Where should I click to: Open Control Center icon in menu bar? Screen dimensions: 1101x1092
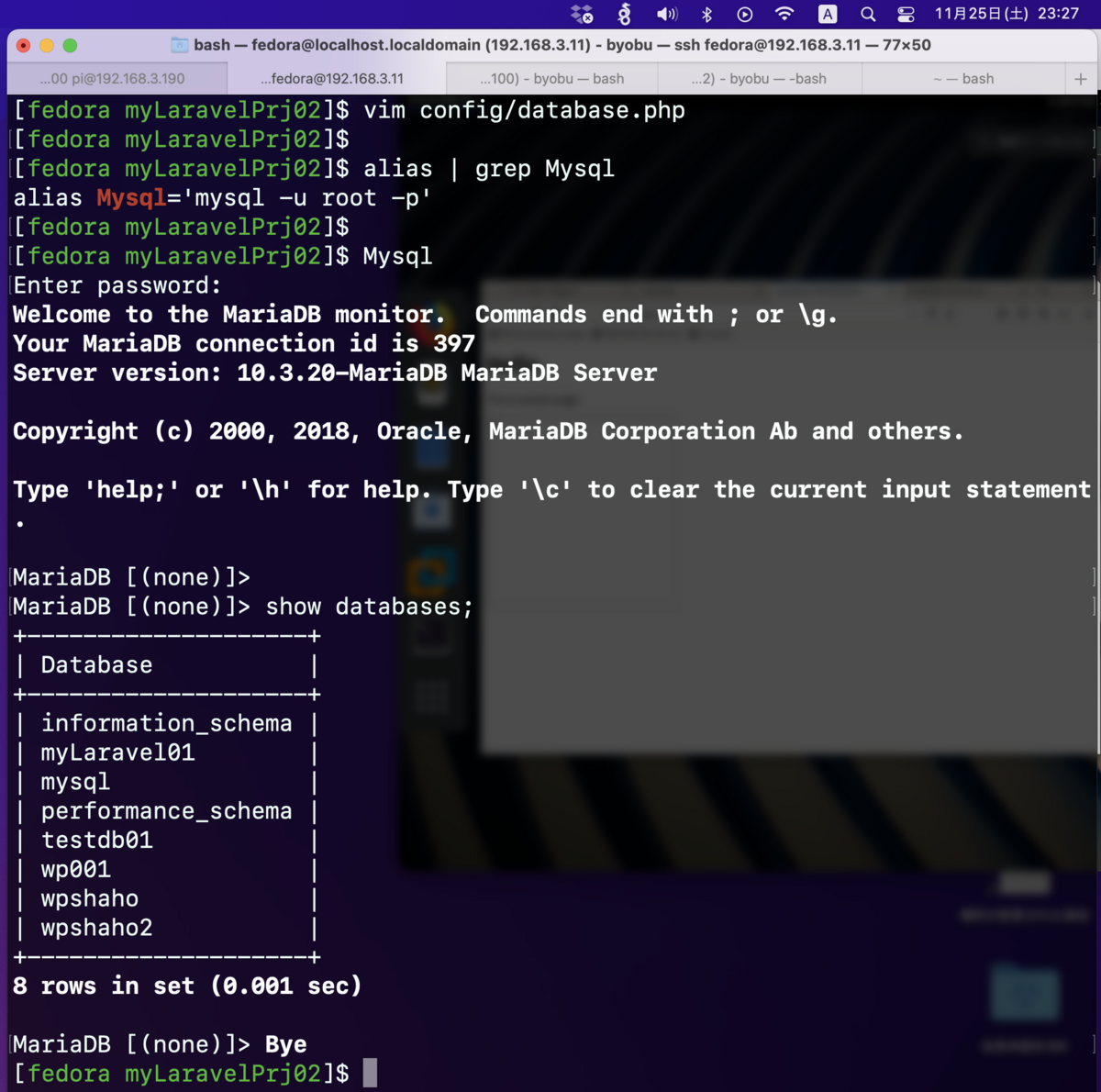[x=906, y=14]
